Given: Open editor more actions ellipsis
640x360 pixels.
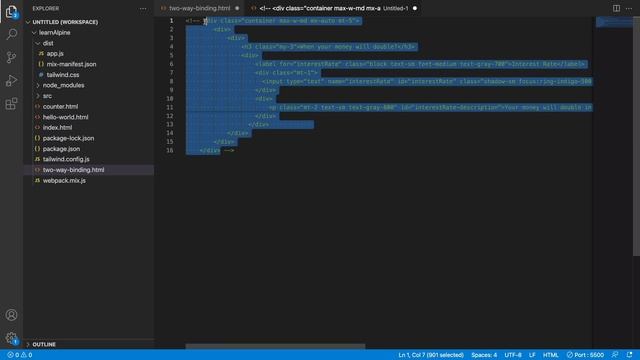Looking at the screenshot, I should pos(629,8).
